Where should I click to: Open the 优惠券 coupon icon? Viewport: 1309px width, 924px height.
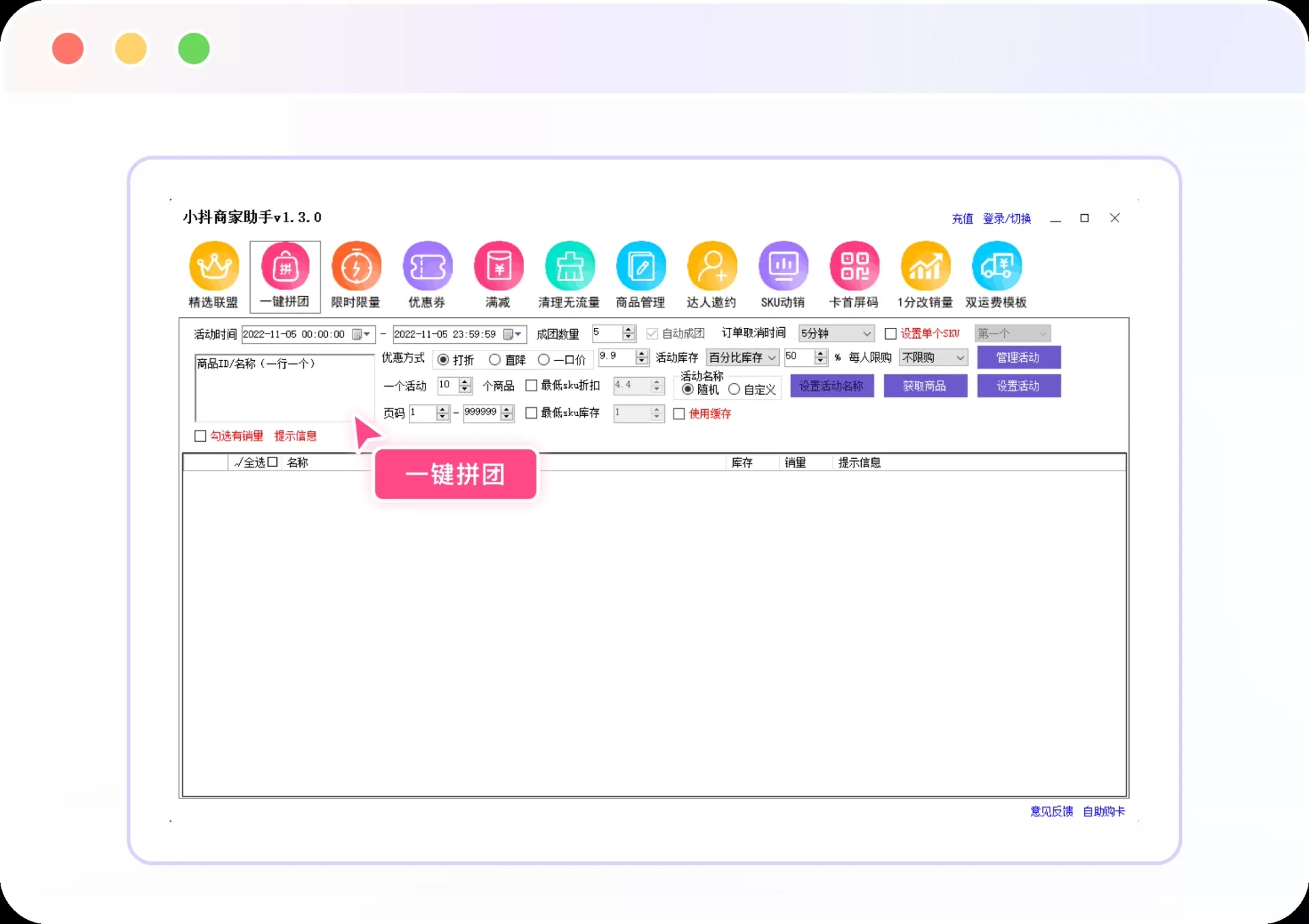pyautogui.click(x=427, y=267)
